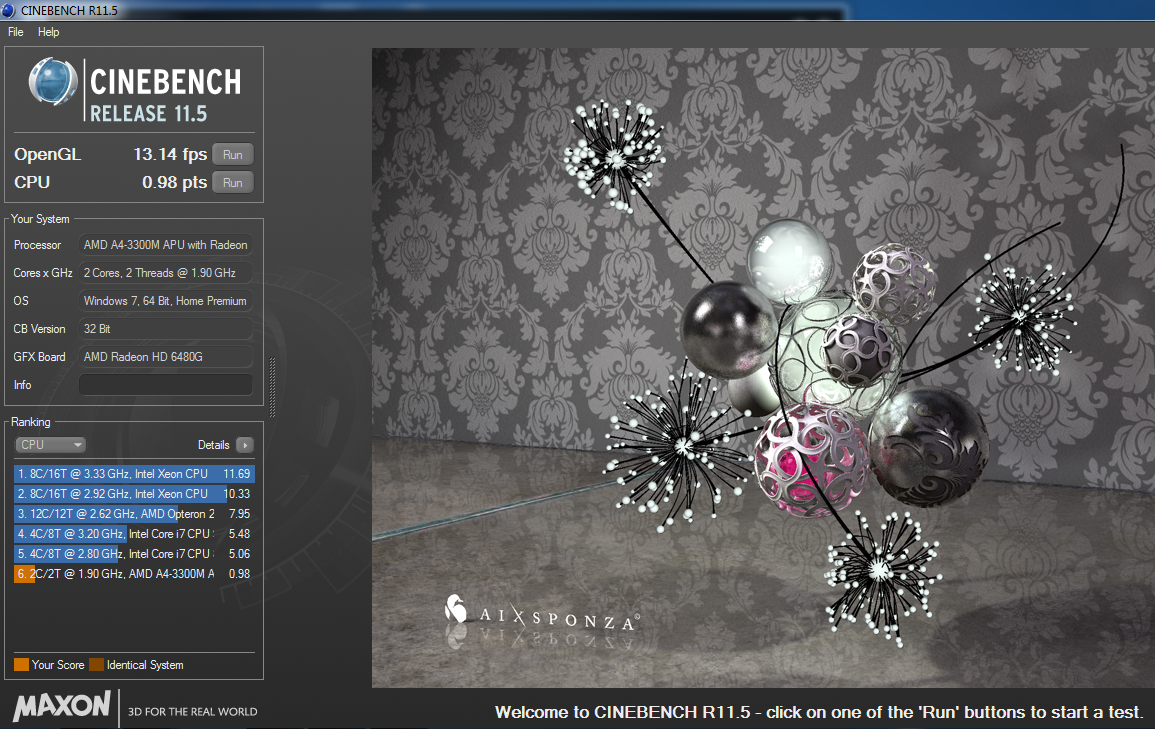Open the File menu
Screen dimensions: 1155x729
(15, 32)
